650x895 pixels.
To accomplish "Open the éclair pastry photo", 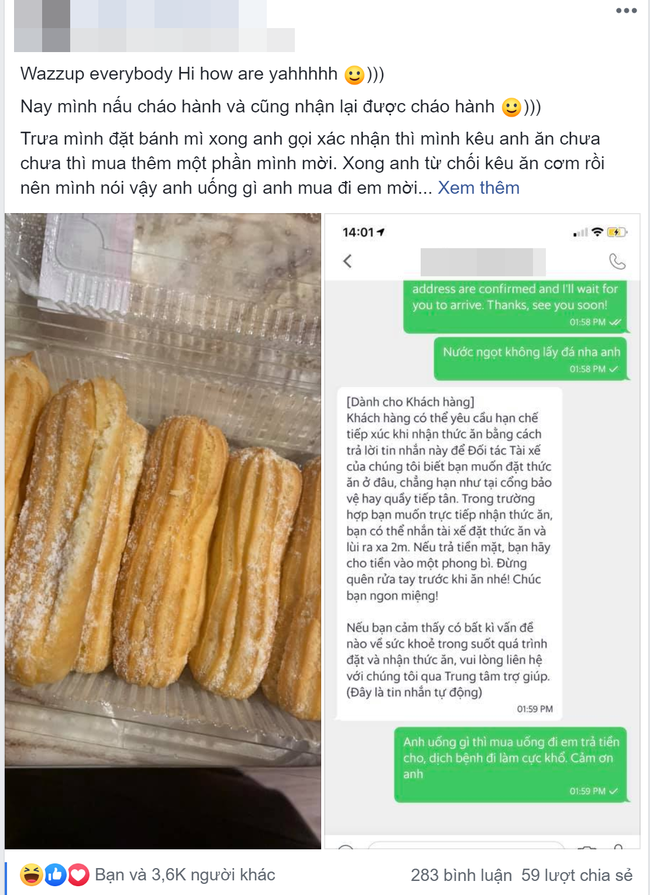I will (163, 530).
